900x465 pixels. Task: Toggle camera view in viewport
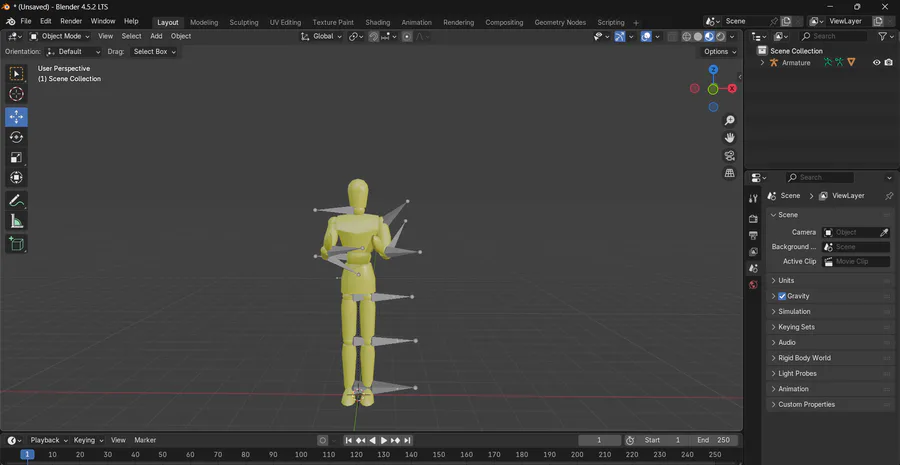730,156
